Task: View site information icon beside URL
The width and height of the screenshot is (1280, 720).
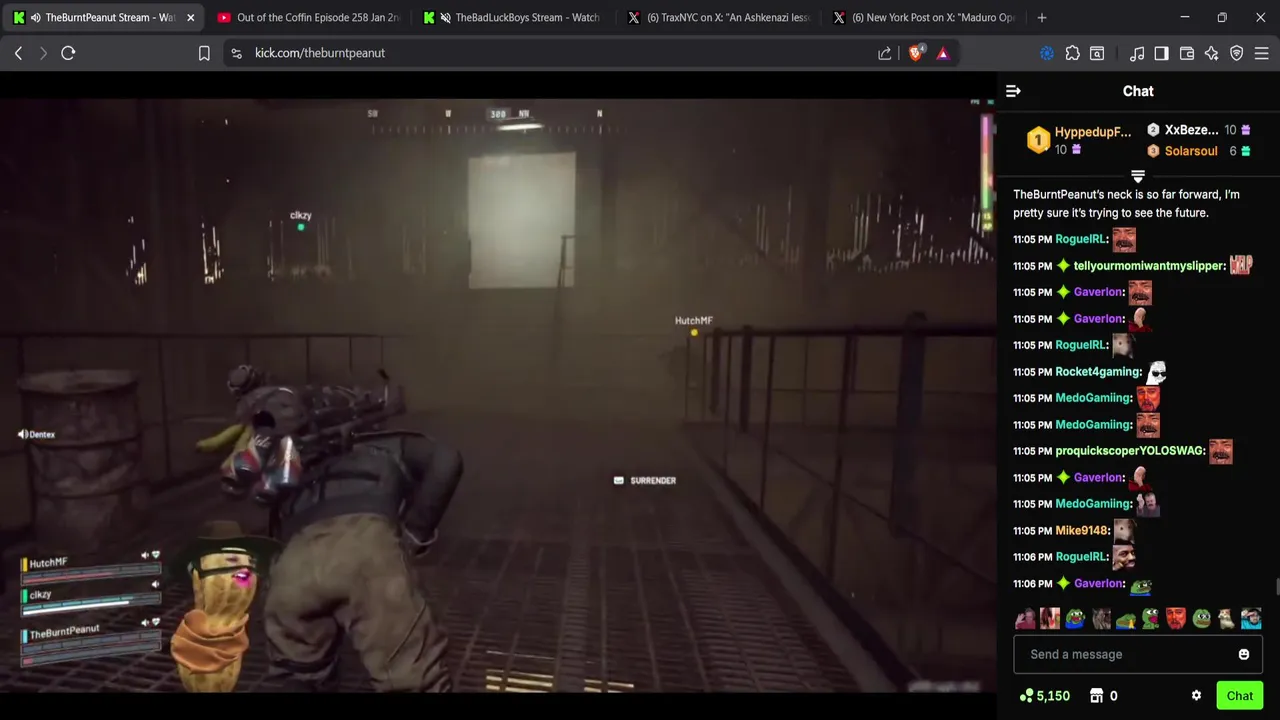Action: tap(236, 53)
